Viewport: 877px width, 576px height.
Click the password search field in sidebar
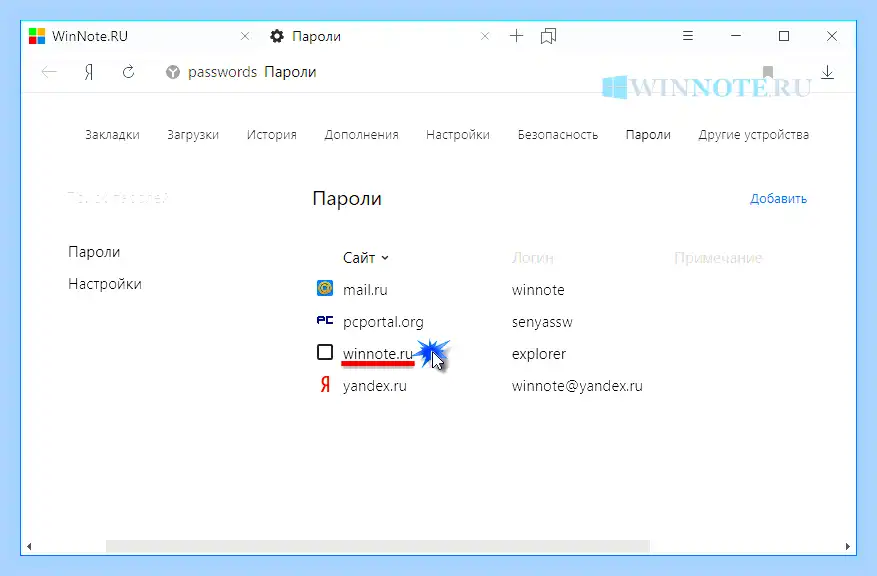tap(117, 198)
